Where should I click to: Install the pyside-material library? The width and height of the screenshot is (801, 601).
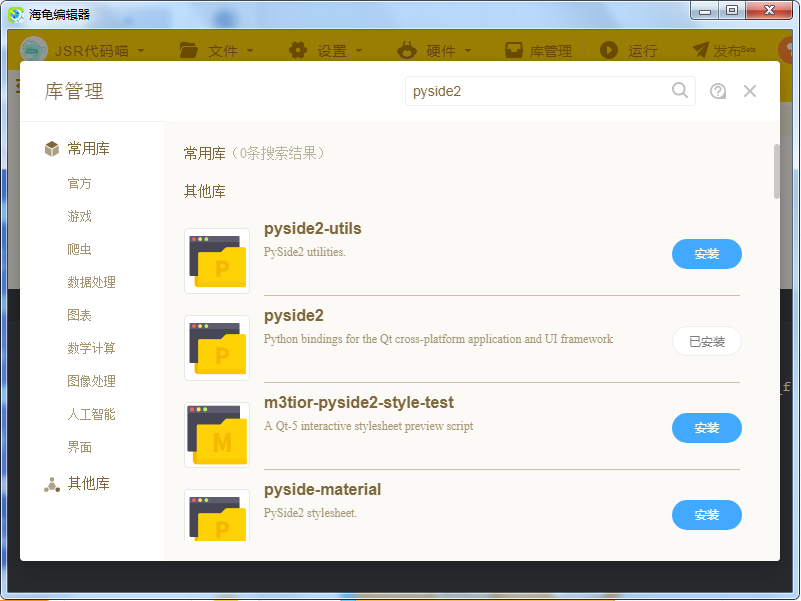[x=706, y=515]
